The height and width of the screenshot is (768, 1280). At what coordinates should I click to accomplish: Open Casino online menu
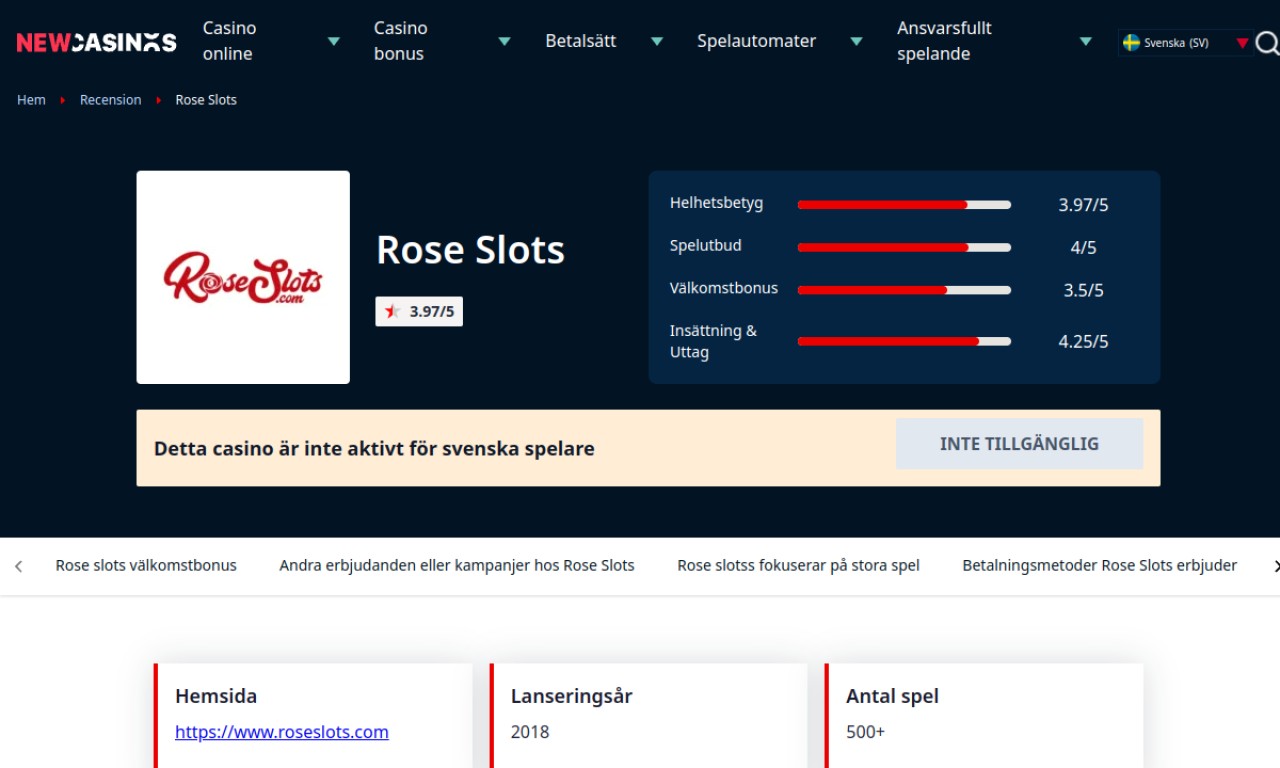(x=230, y=41)
